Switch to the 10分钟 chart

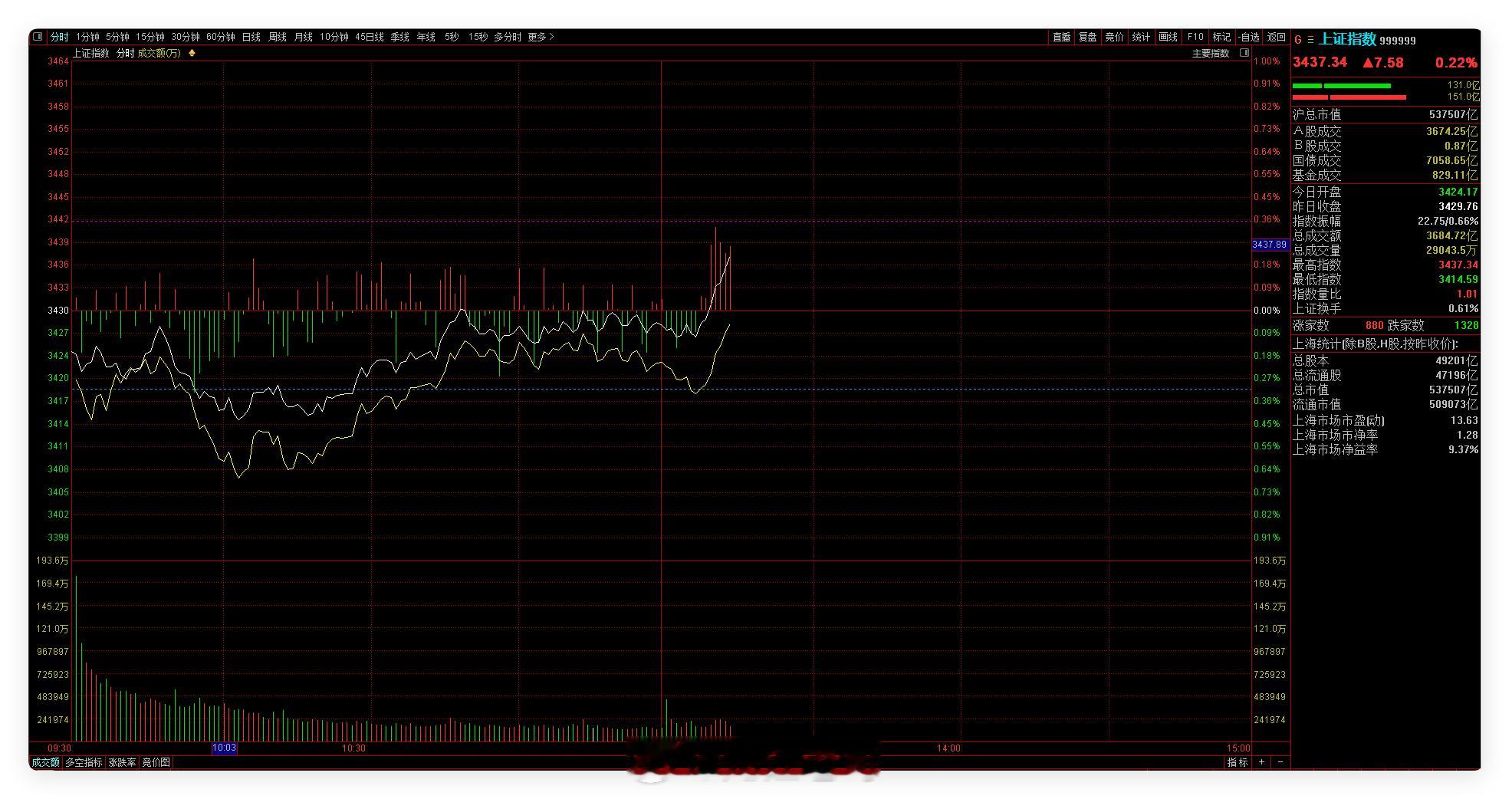(334, 37)
